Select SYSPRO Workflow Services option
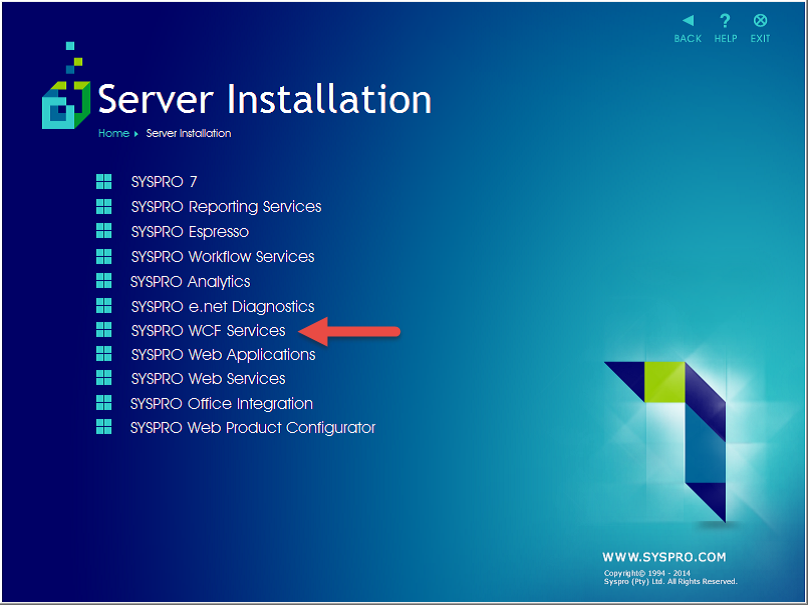 point(222,257)
